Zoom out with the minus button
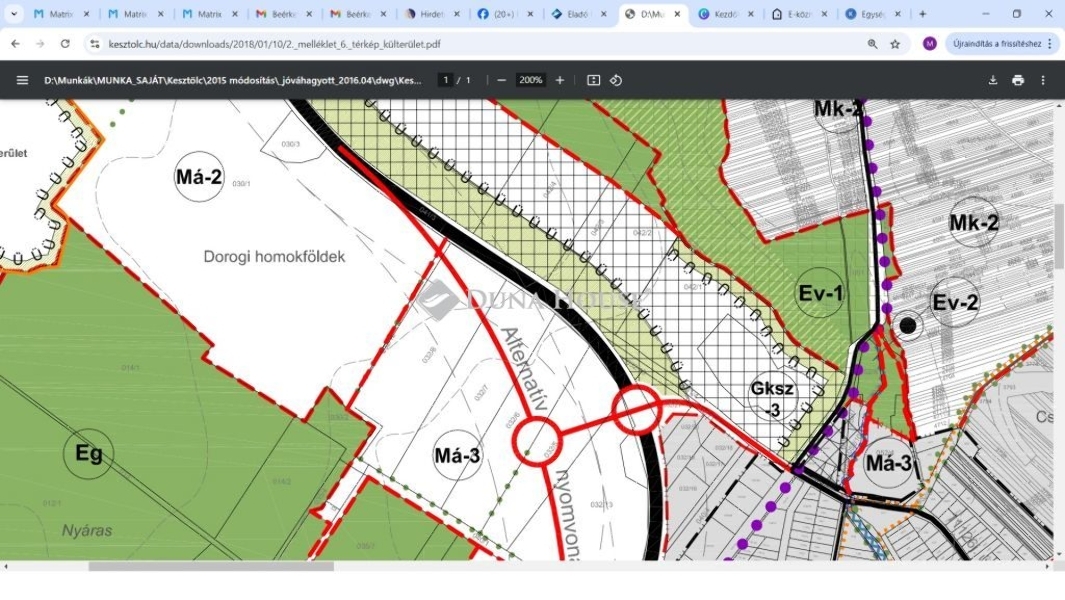 (501, 80)
